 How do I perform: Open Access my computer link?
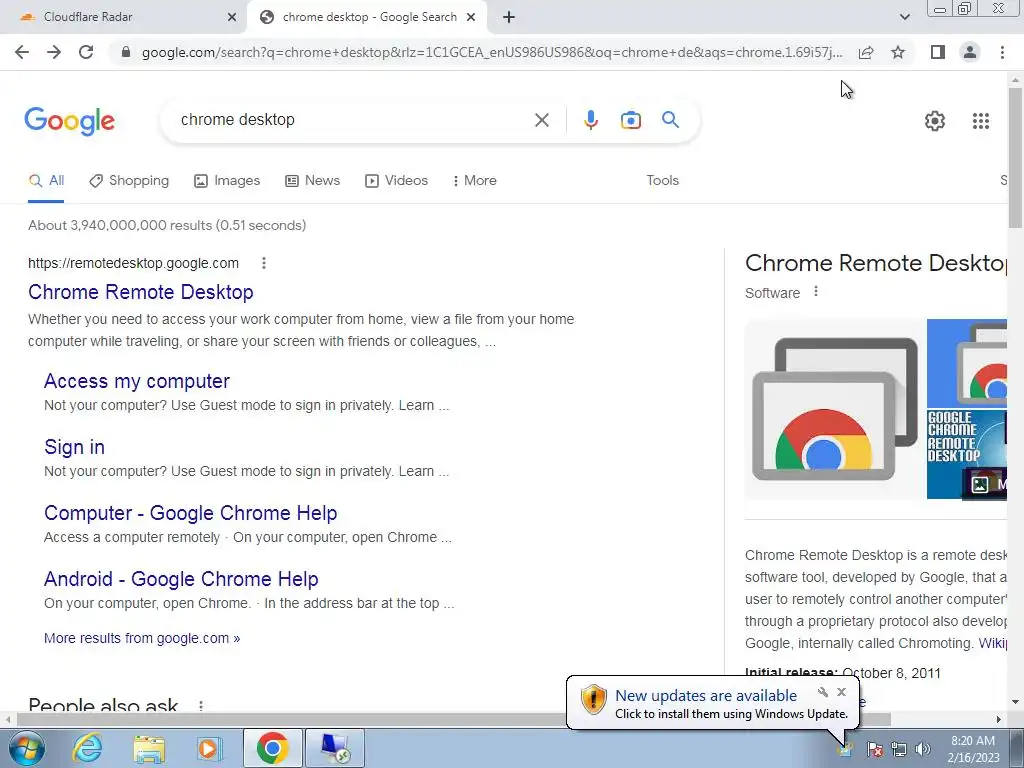pyautogui.click(x=136, y=381)
